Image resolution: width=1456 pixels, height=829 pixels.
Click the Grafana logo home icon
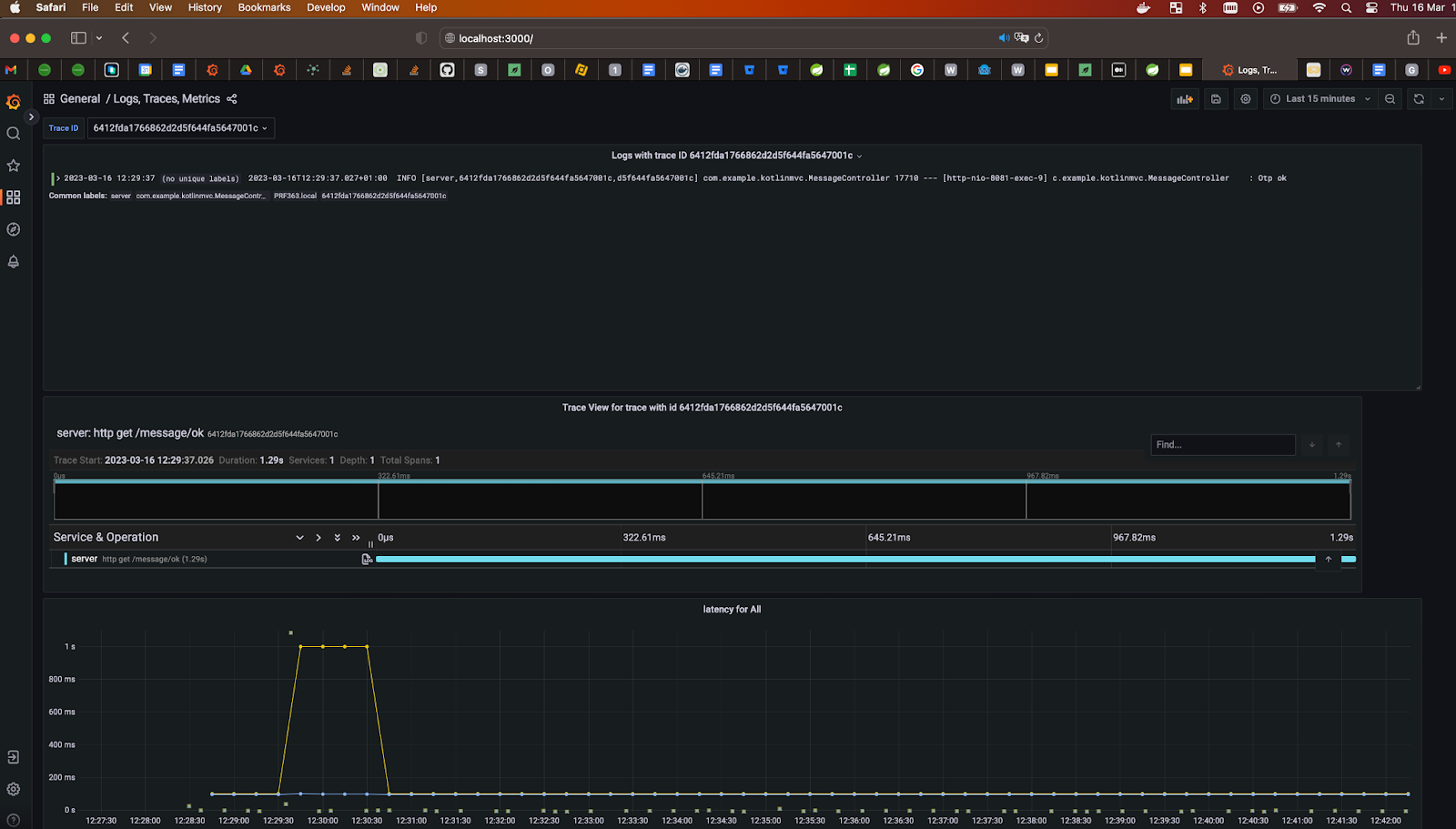point(13,102)
